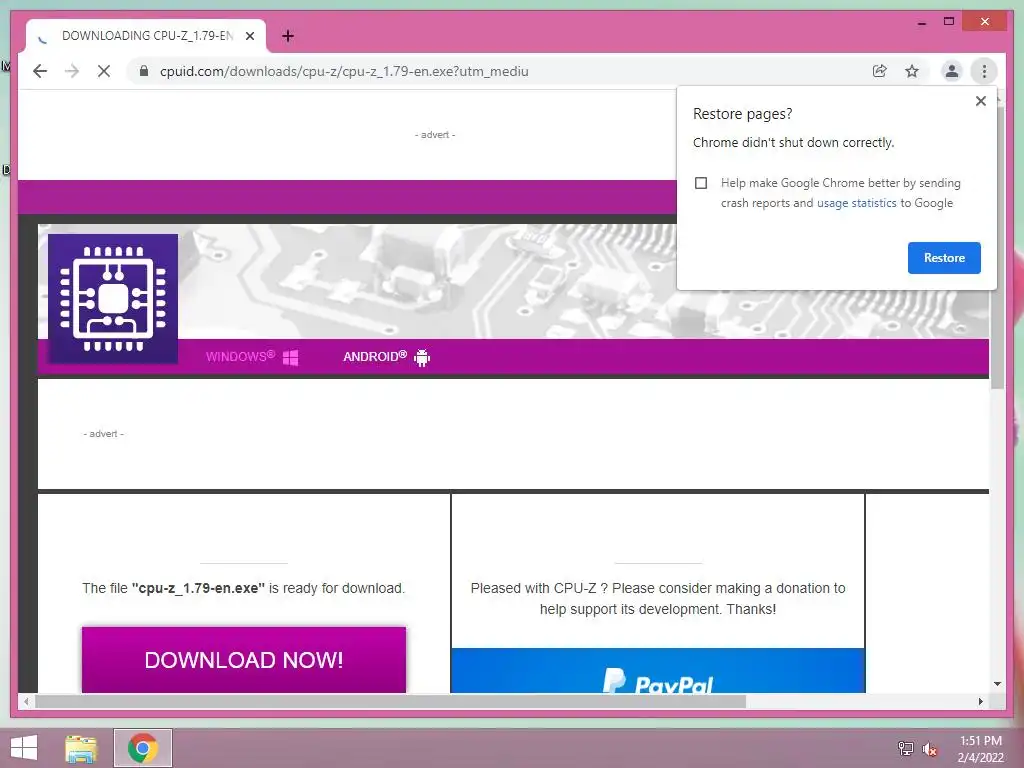
Task: Click the scroll right arrow
Action: (980, 701)
